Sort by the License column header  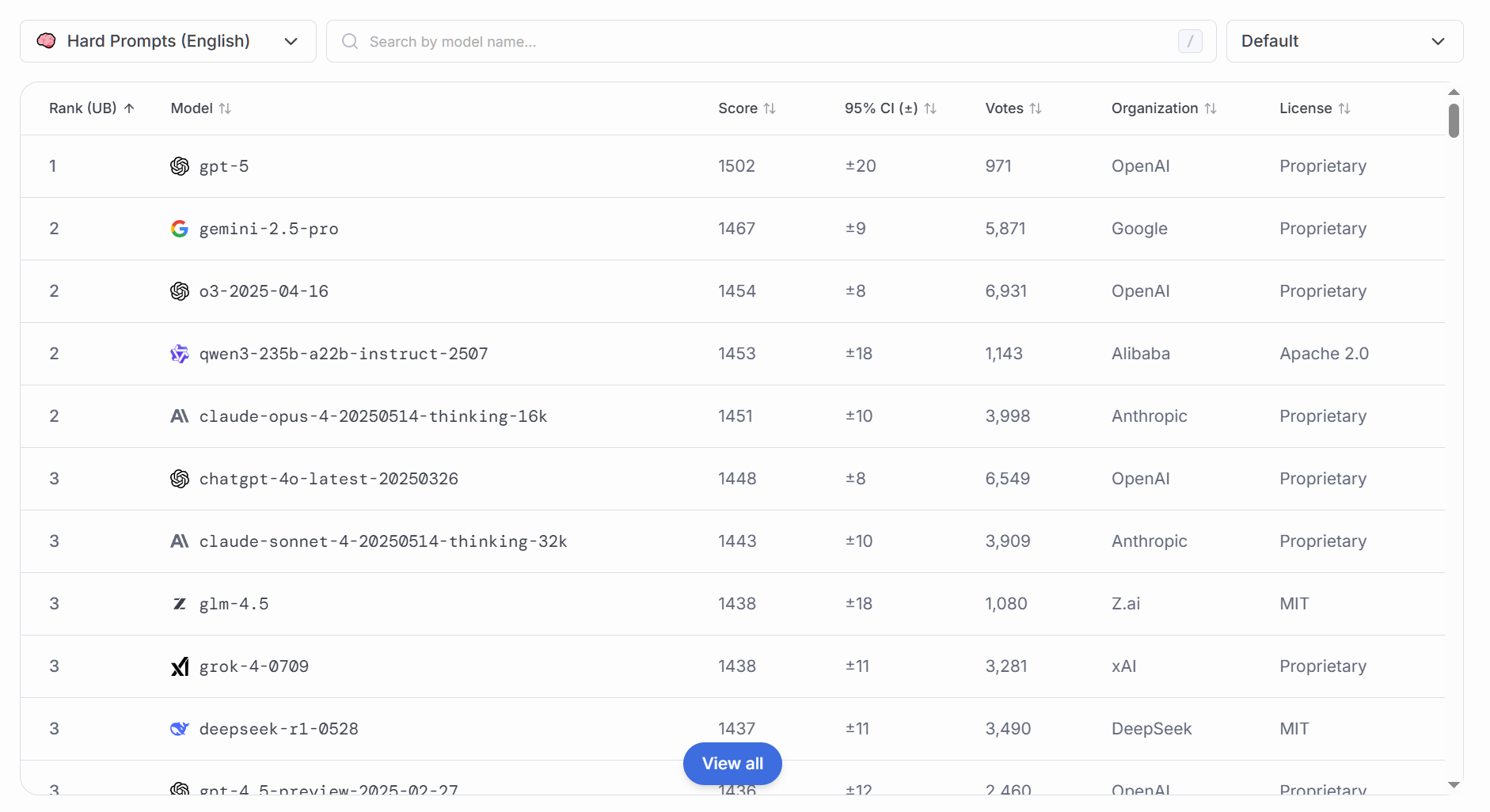[1315, 108]
